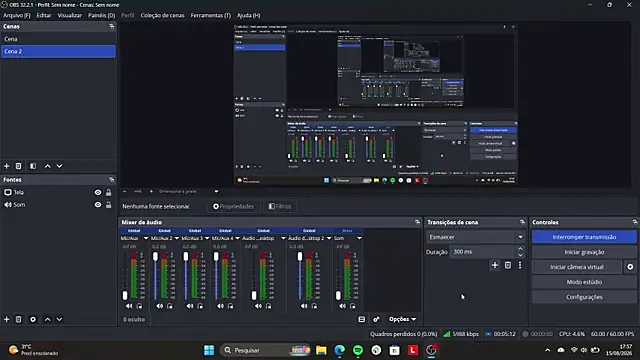Mute the Áudio do desktop 2 channel
The height and width of the screenshot is (360, 640).
[x=304, y=306]
